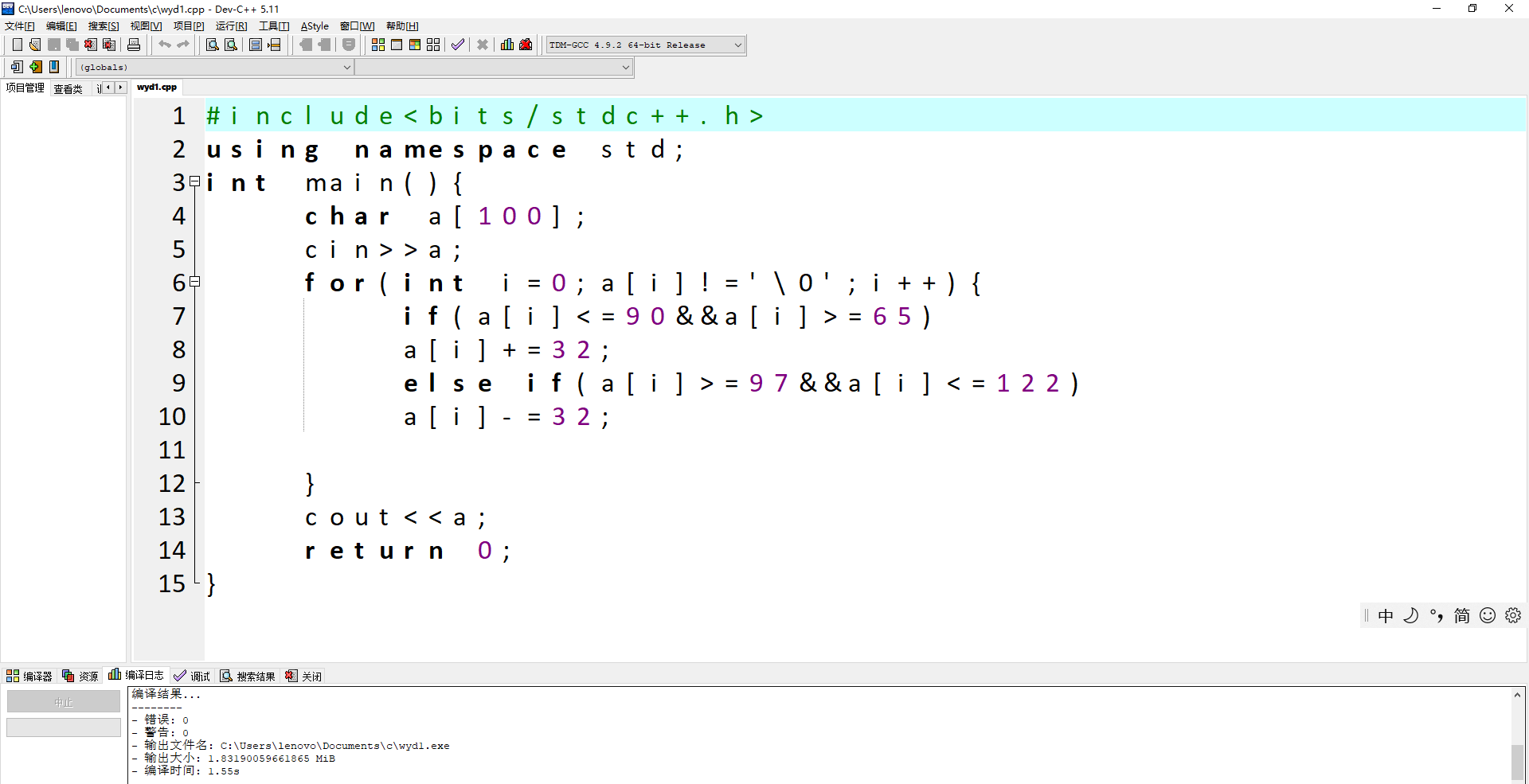Screen dimensions: 1529x784
Task: Click the Go to line icon
Action: (x=275, y=45)
